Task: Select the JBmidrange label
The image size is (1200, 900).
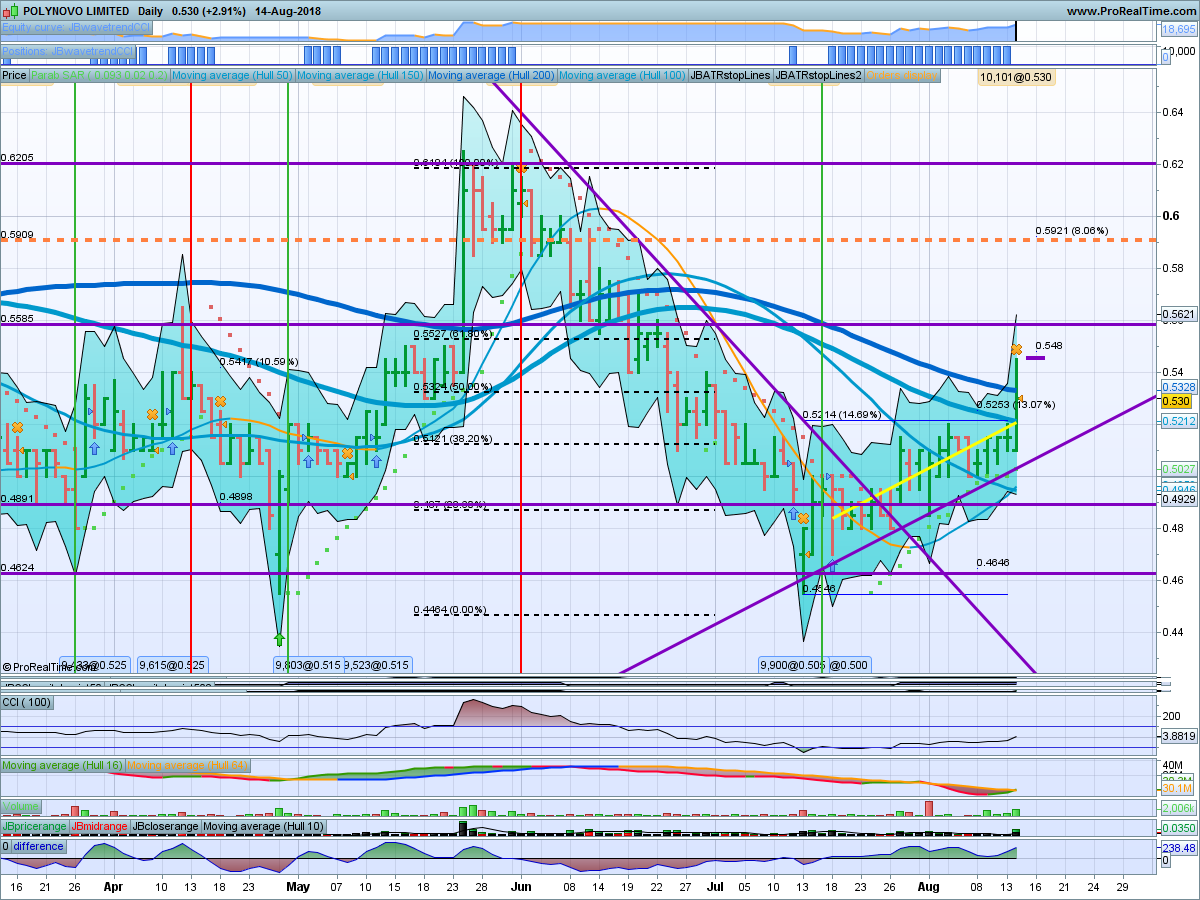Action: click(99, 826)
